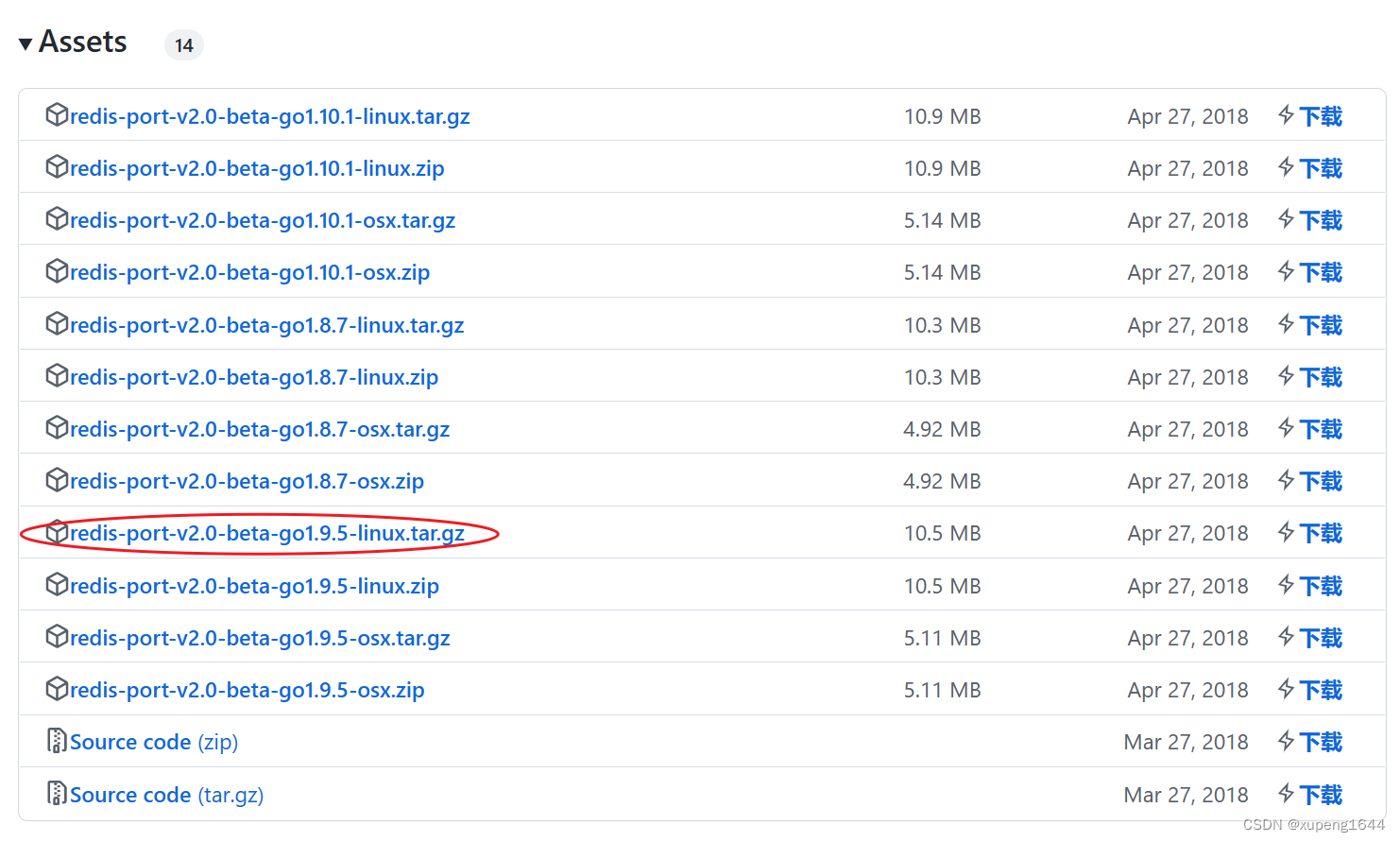Viewport: 1400px width, 842px height.
Task: Open redis-port-v2.0-beta-go1.10.1-osx.zip link
Action: [x=250, y=272]
